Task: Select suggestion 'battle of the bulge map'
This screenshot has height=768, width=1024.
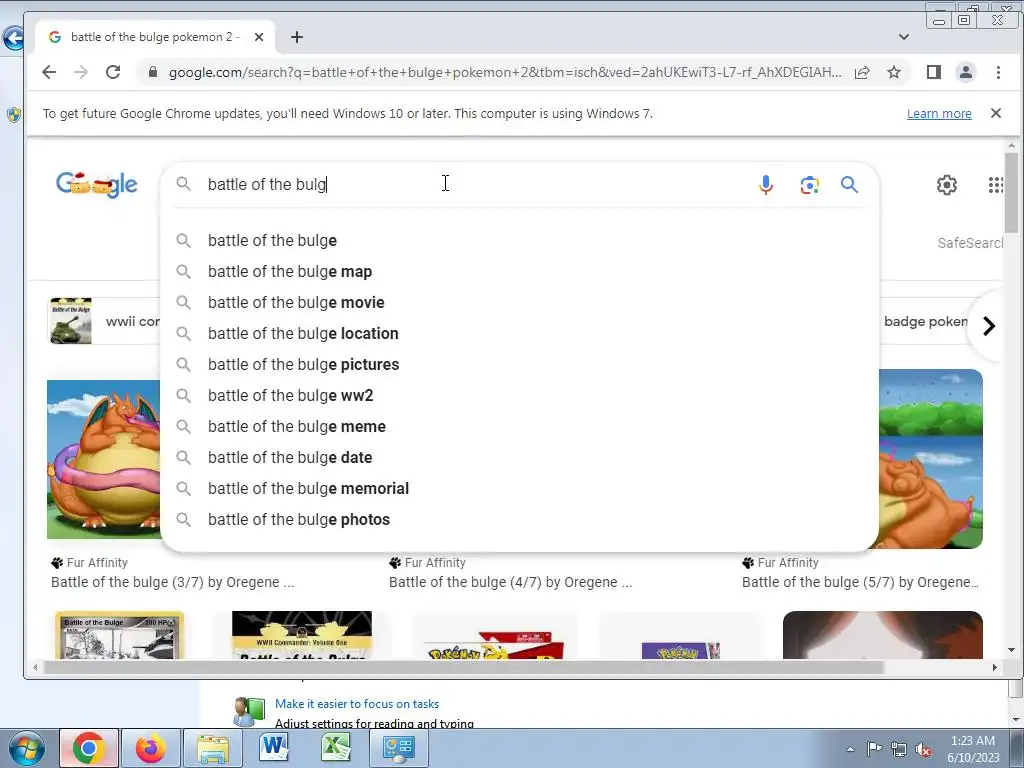Action: [x=519, y=272]
